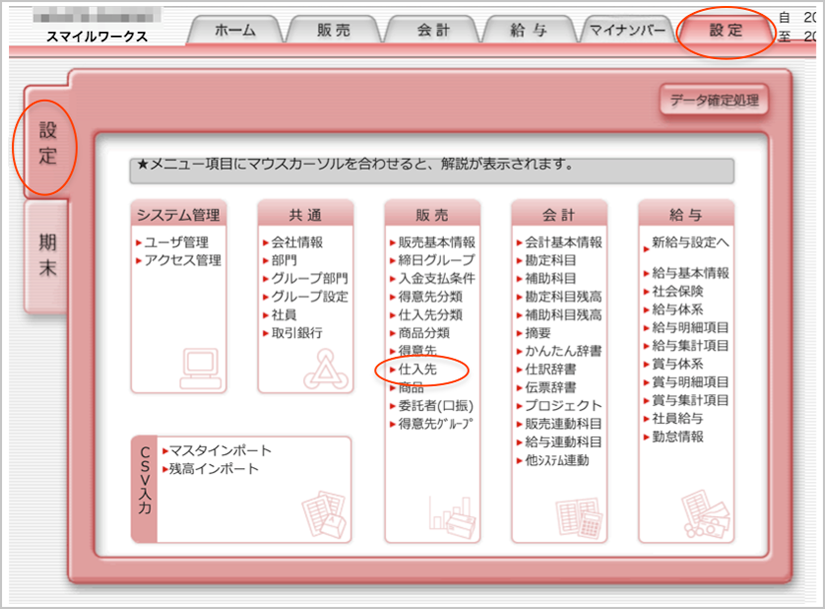This screenshot has height=609, width=825.
Task: Select the マイナンバー tab
Action: pyautogui.click(x=627, y=31)
